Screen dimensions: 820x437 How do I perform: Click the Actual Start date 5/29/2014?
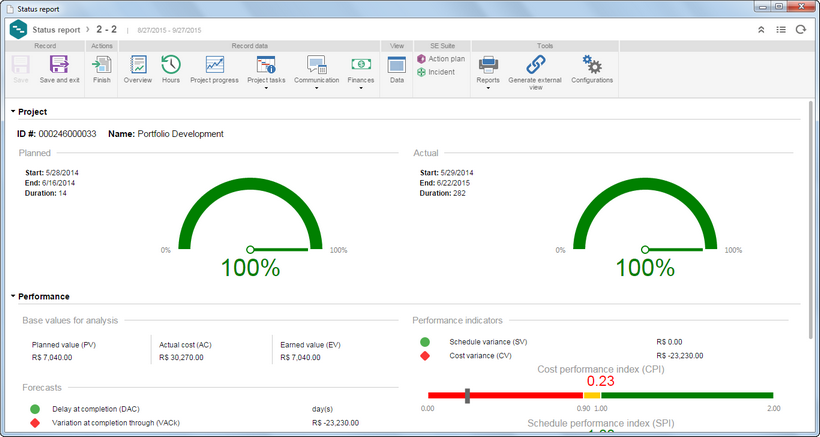[457, 172]
